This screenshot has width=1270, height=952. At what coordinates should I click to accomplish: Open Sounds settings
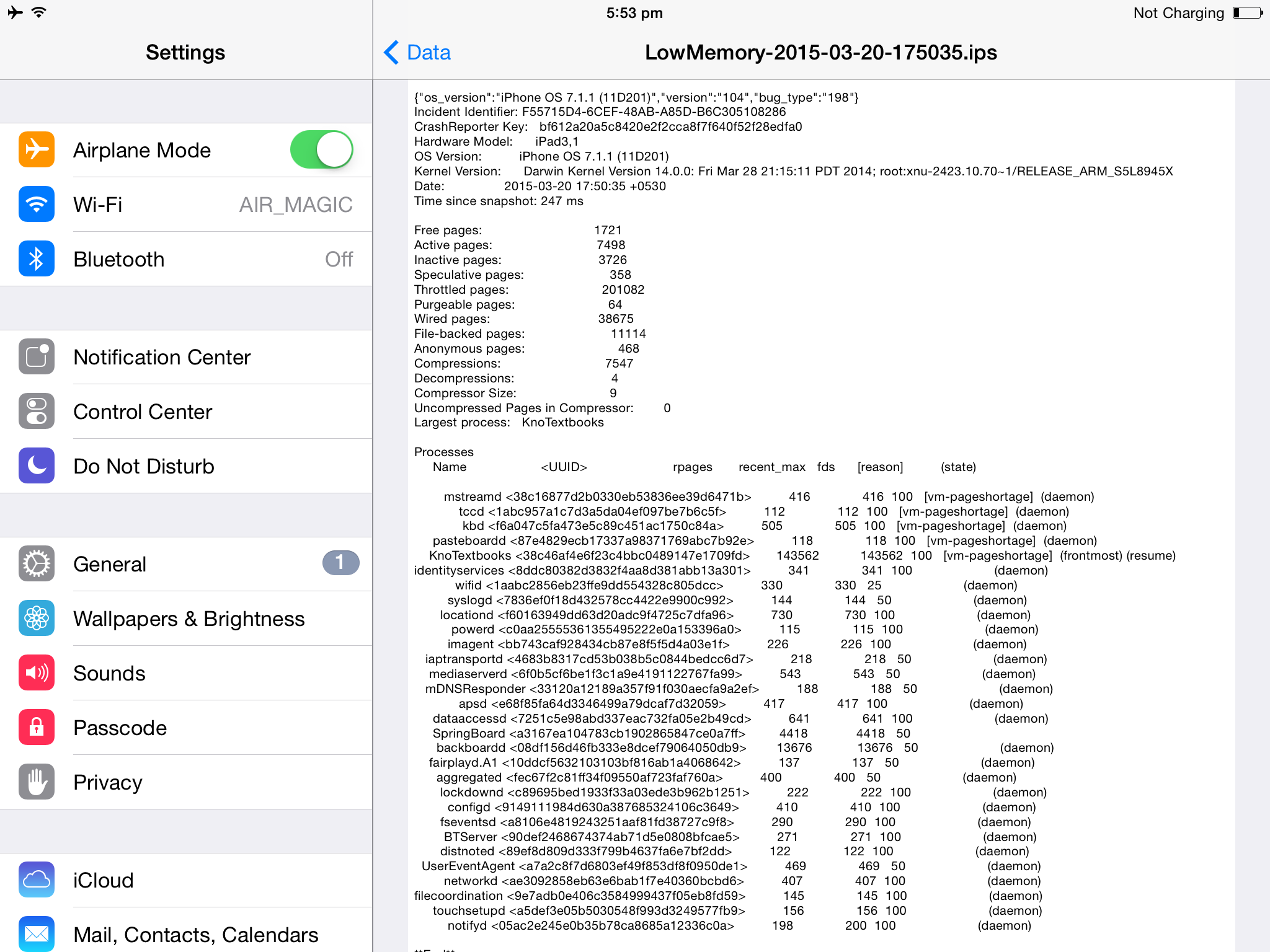point(186,673)
